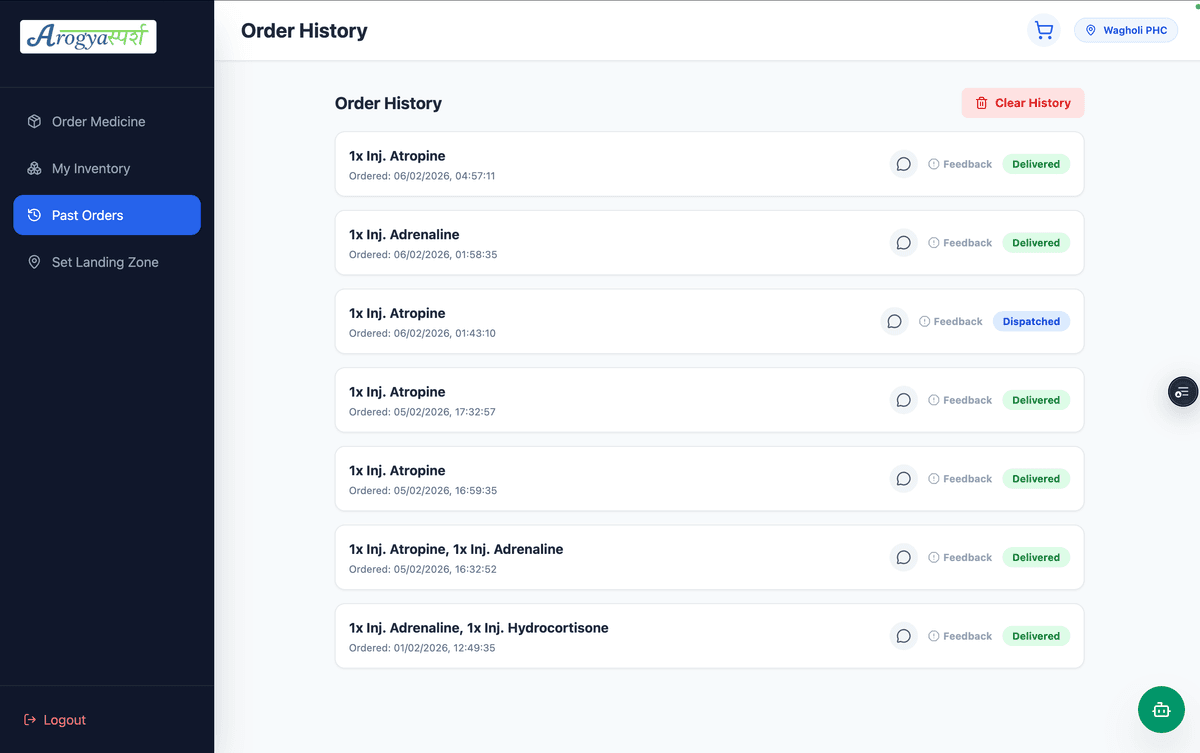Open the shopping cart icon
The image size is (1200, 753).
coord(1044,31)
